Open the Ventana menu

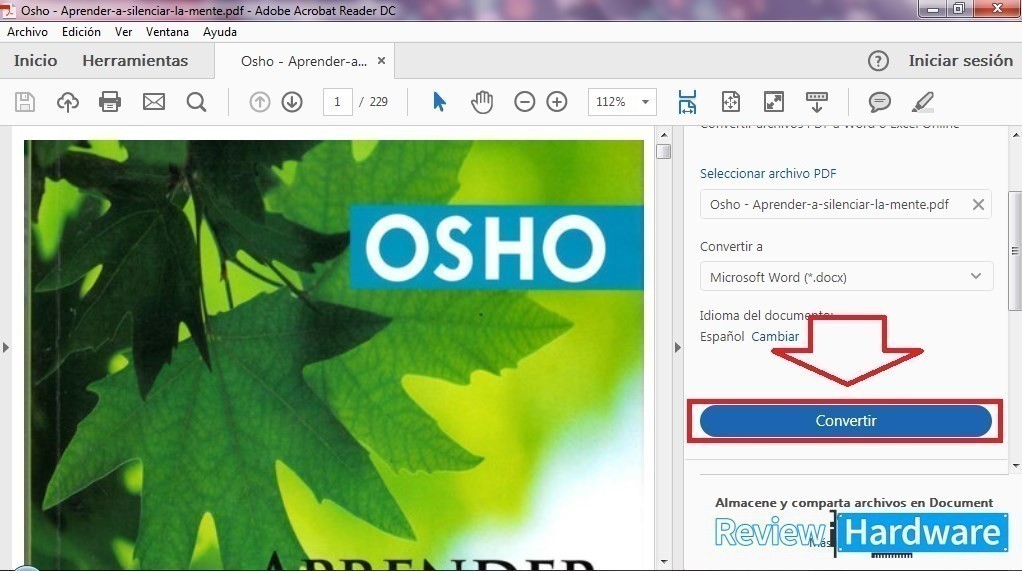click(x=168, y=32)
